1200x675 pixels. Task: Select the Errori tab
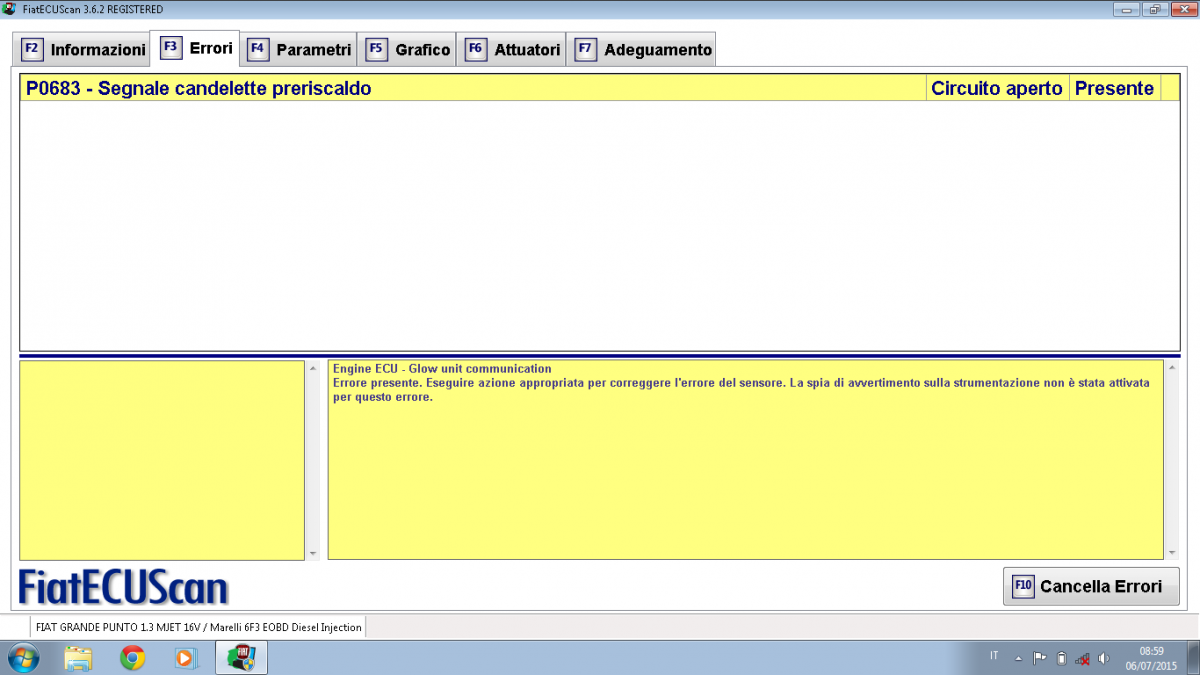tap(195, 48)
